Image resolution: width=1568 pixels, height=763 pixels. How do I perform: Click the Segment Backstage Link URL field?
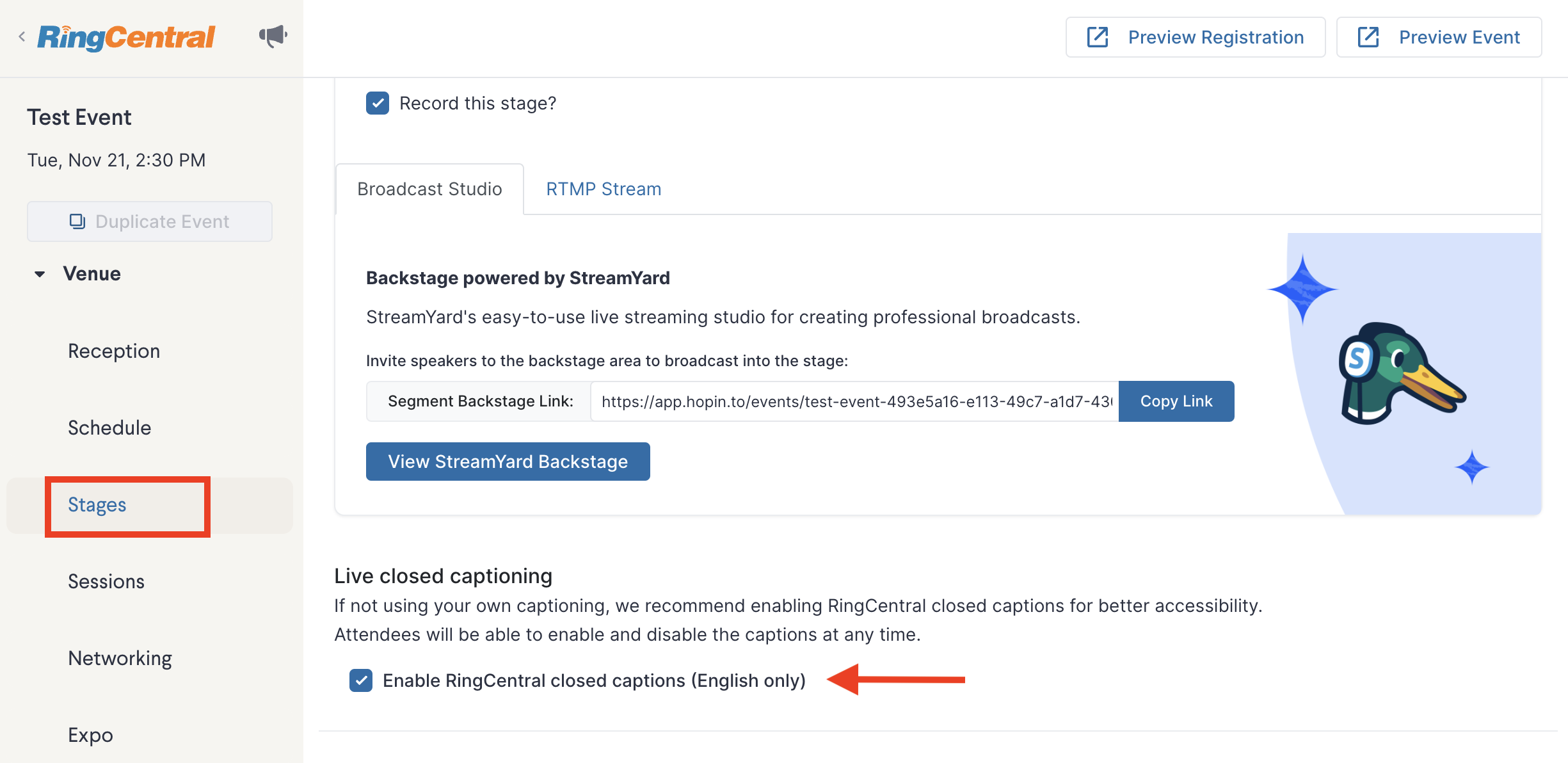(855, 401)
